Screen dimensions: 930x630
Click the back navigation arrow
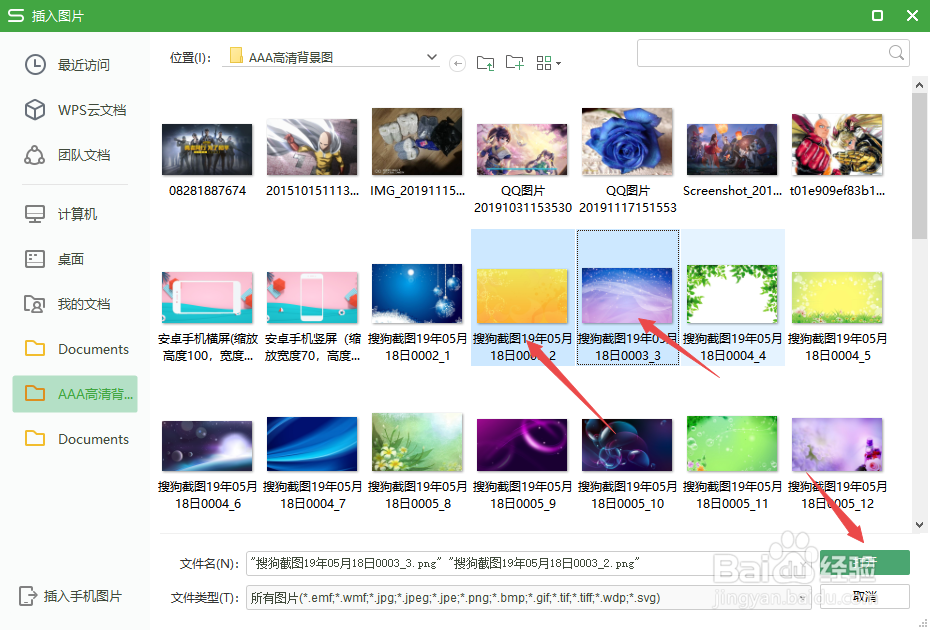pos(457,62)
